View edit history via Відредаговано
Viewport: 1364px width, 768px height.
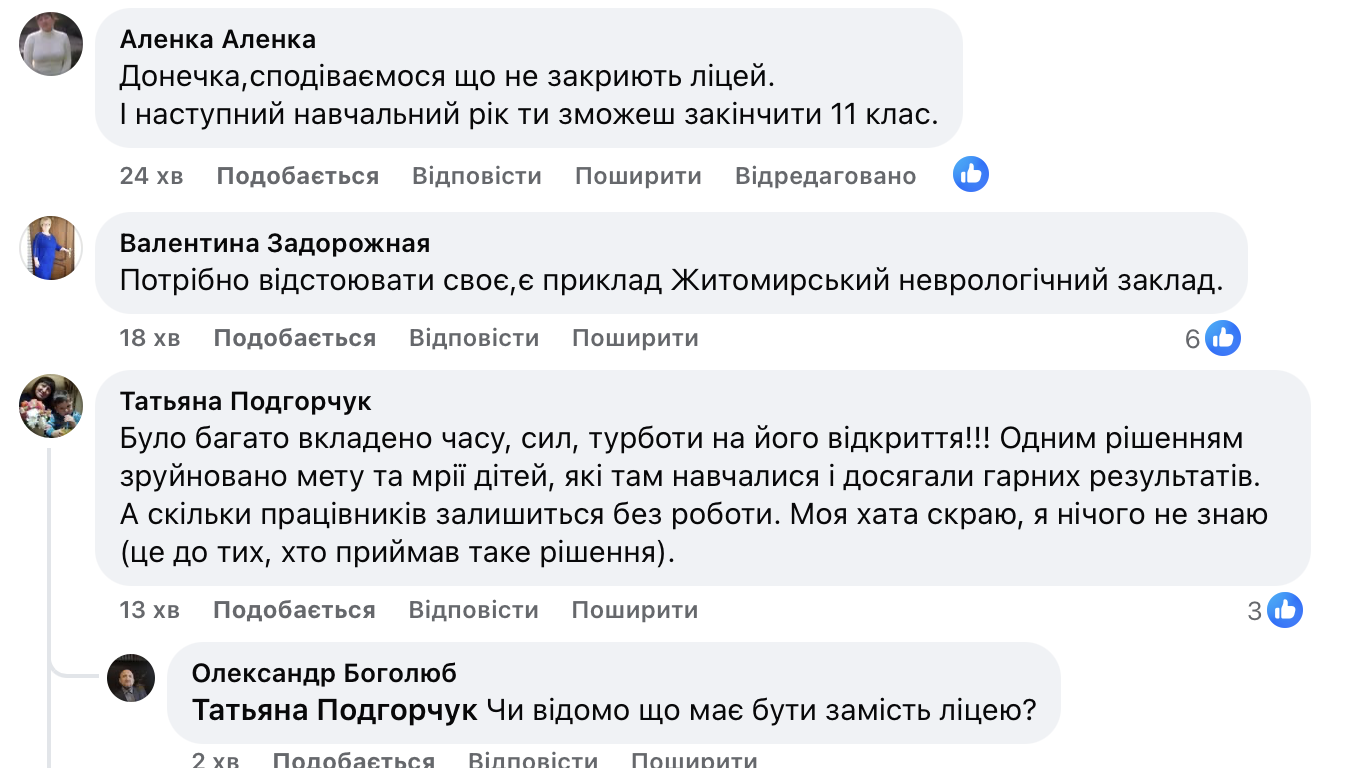pyautogui.click(x=825, y=176)
